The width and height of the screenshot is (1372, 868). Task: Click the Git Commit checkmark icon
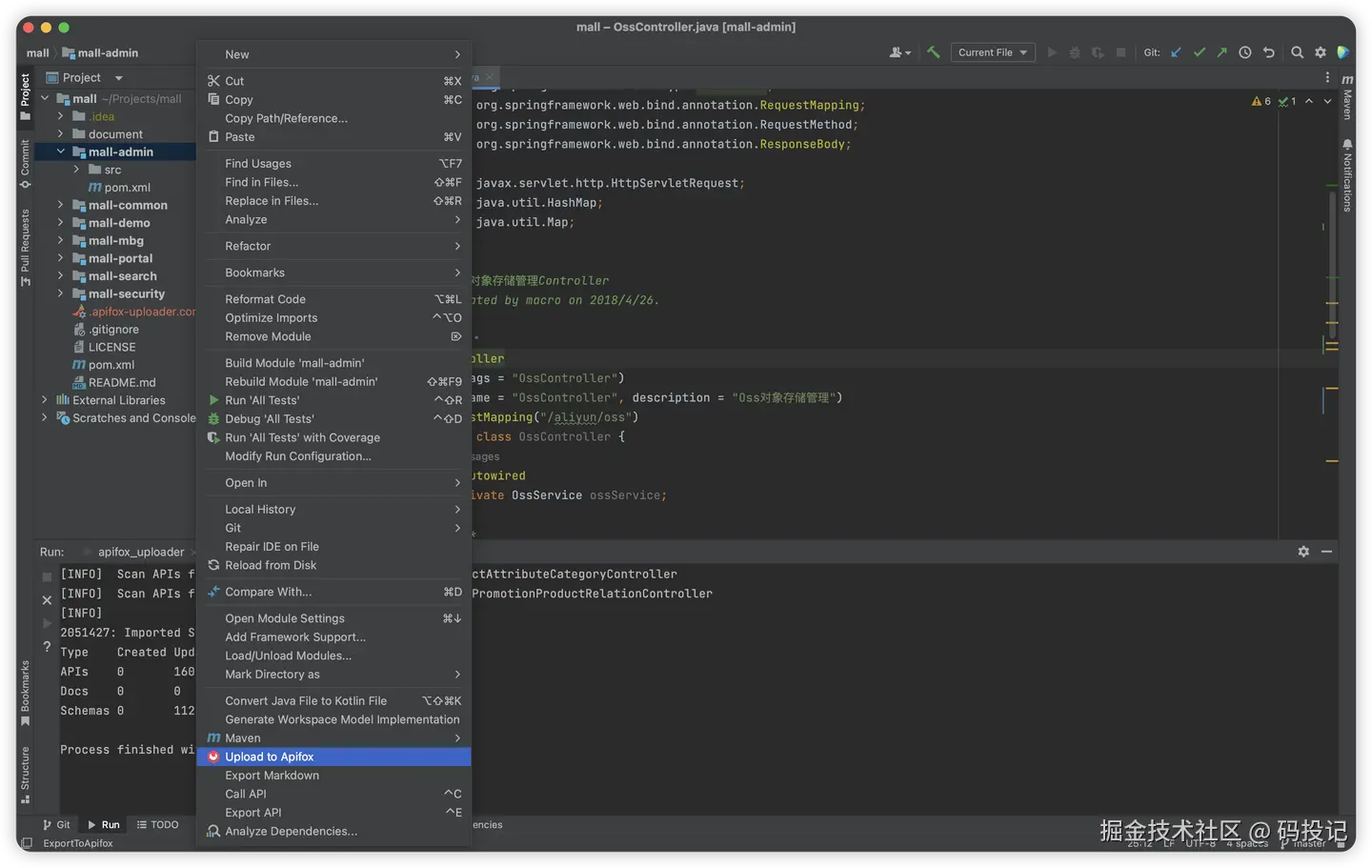point(1199,52)
